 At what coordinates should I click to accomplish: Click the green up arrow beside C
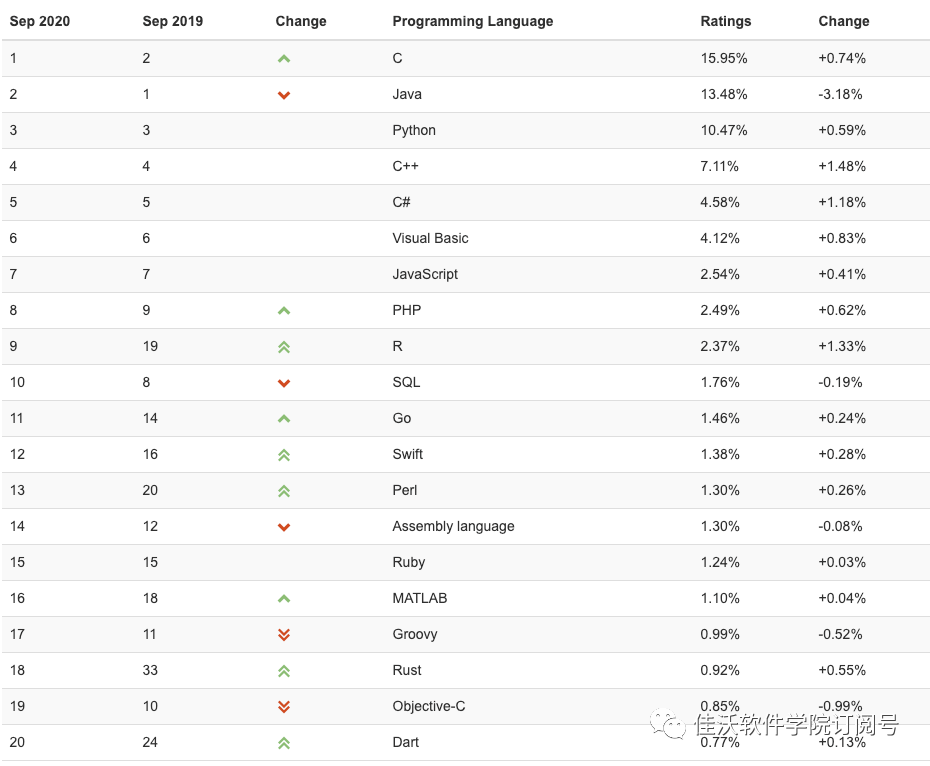(284, 59)
